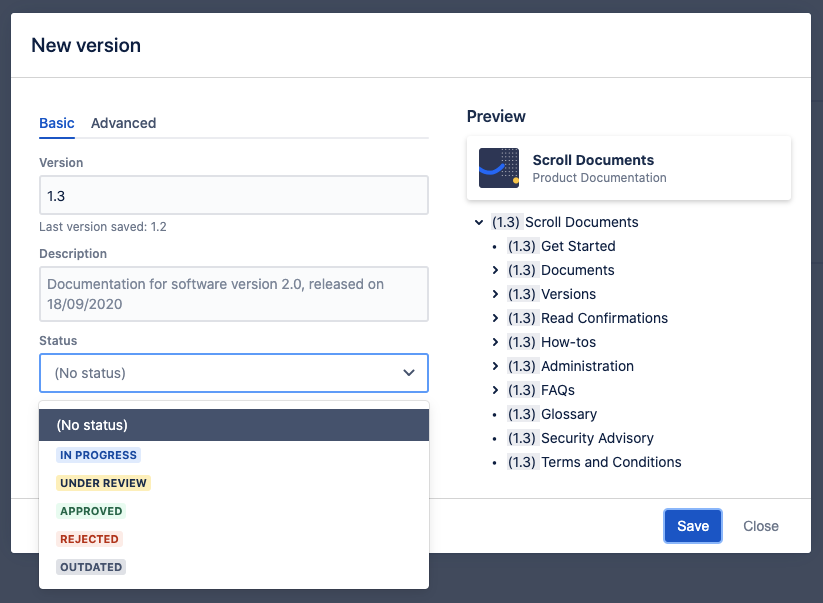823x603 pixels.
Task: Select the OUTDATED status option
Action: click(x=91, y=567)
